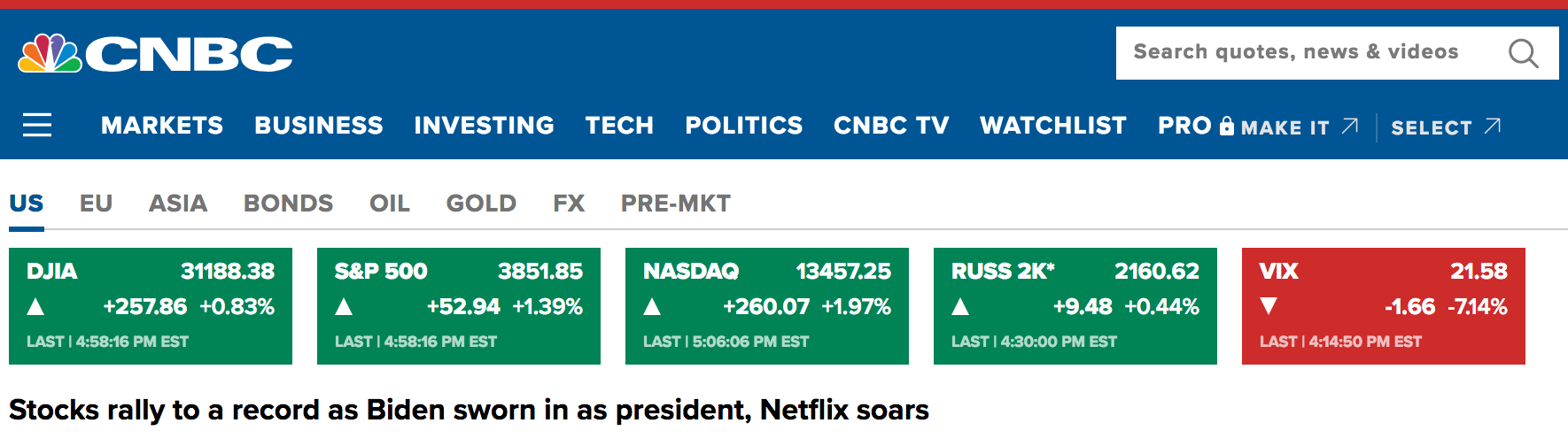This screenshot has width=1568, height=446.
Task: Go to the Watchlist page
Action: 1053,126
